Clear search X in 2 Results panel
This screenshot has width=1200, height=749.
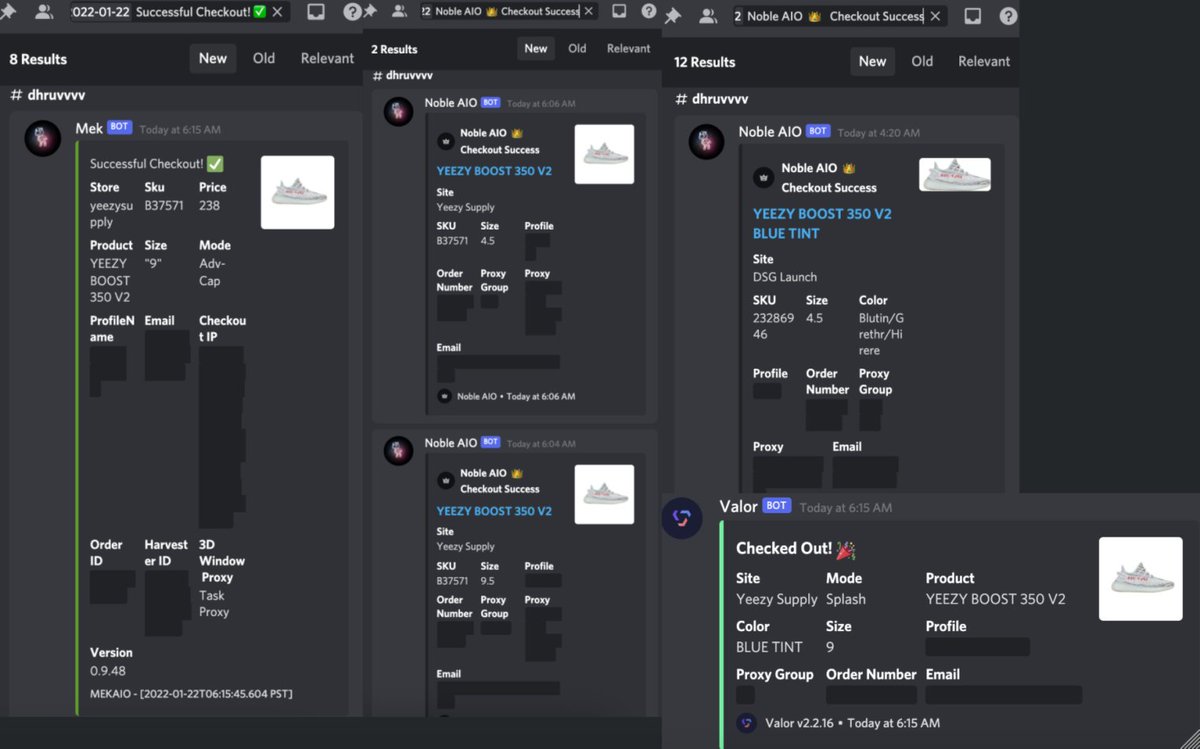[x=588, y=11]
